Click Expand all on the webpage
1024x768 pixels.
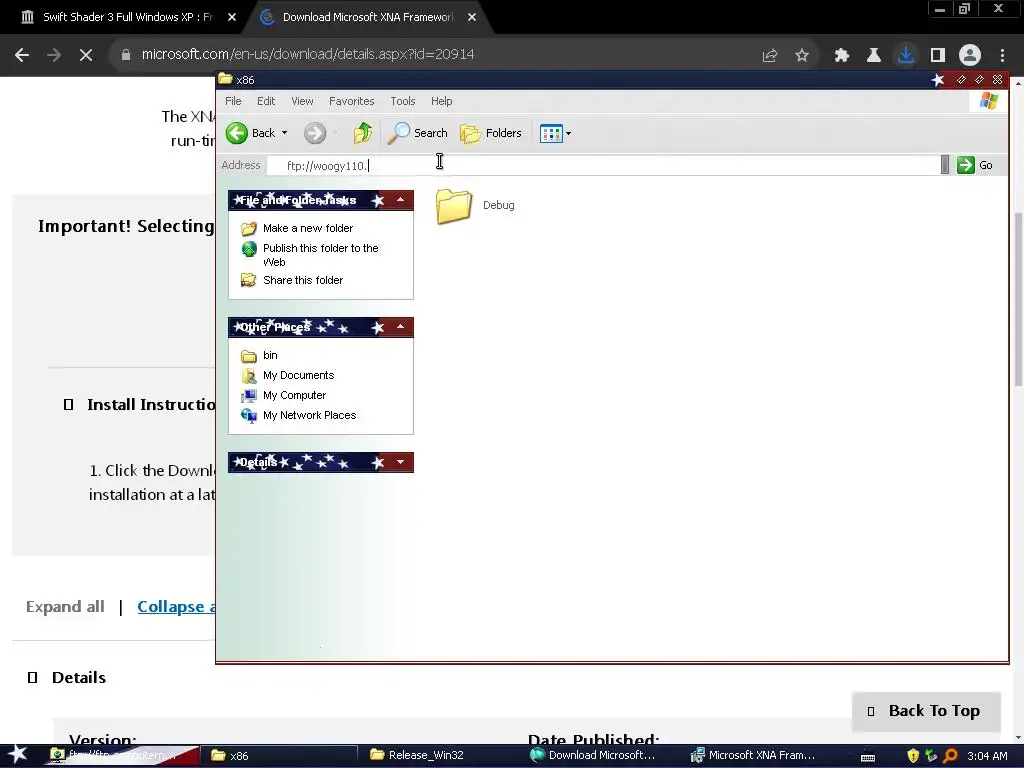click(x=65, y=607)
